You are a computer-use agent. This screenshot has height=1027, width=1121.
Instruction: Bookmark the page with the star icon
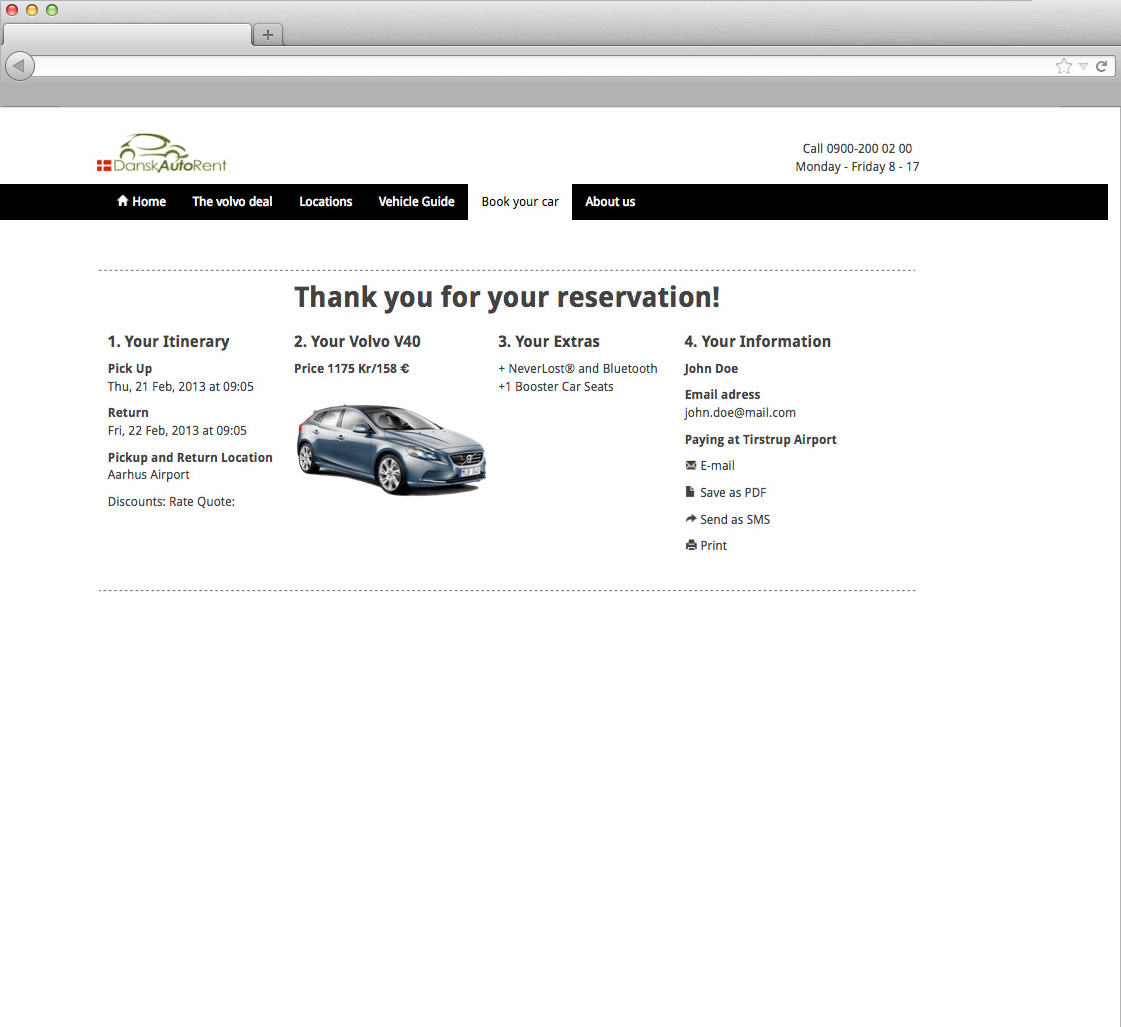click(x=1063, y=66)
